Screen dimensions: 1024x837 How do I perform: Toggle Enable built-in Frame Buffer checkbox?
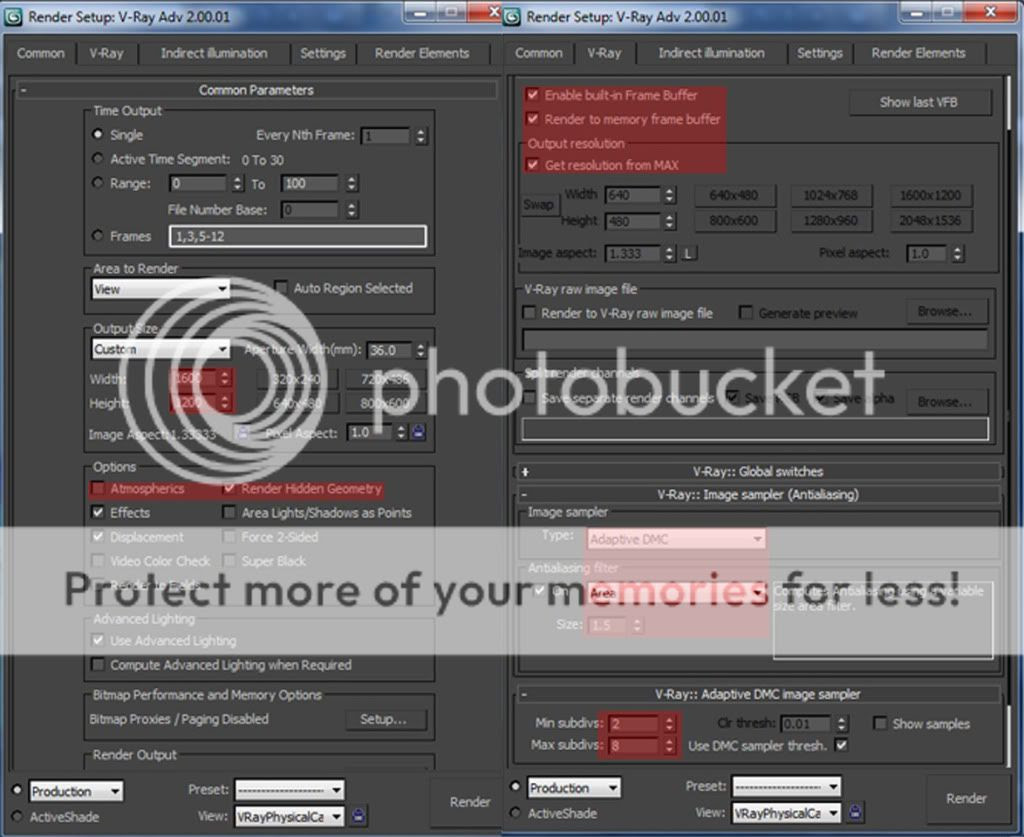coord(533,95)
